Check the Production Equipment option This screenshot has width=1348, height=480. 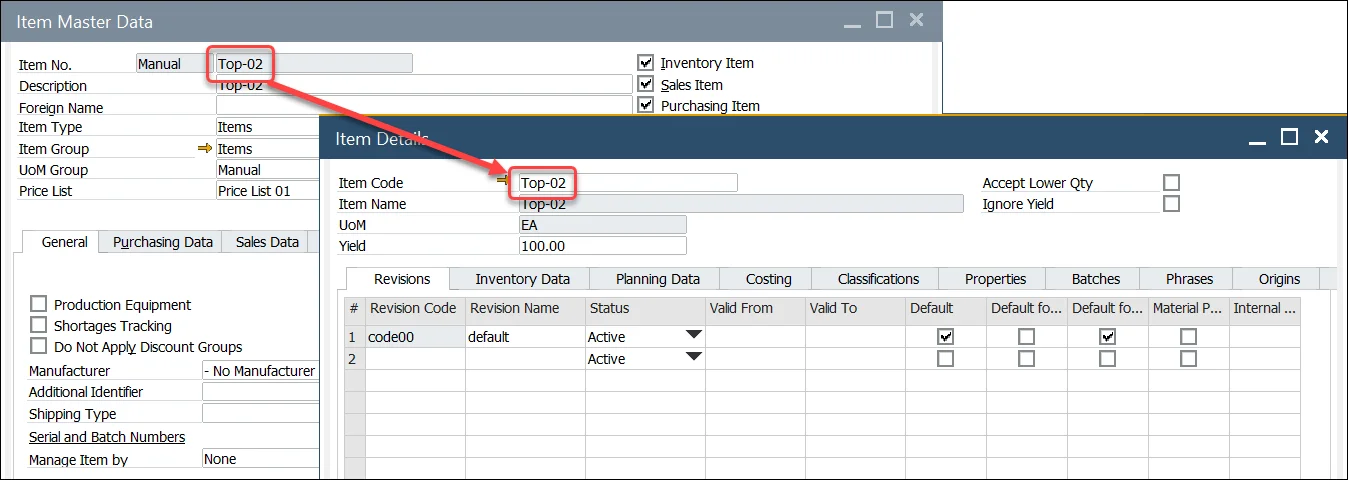click(x=39, y=305)
